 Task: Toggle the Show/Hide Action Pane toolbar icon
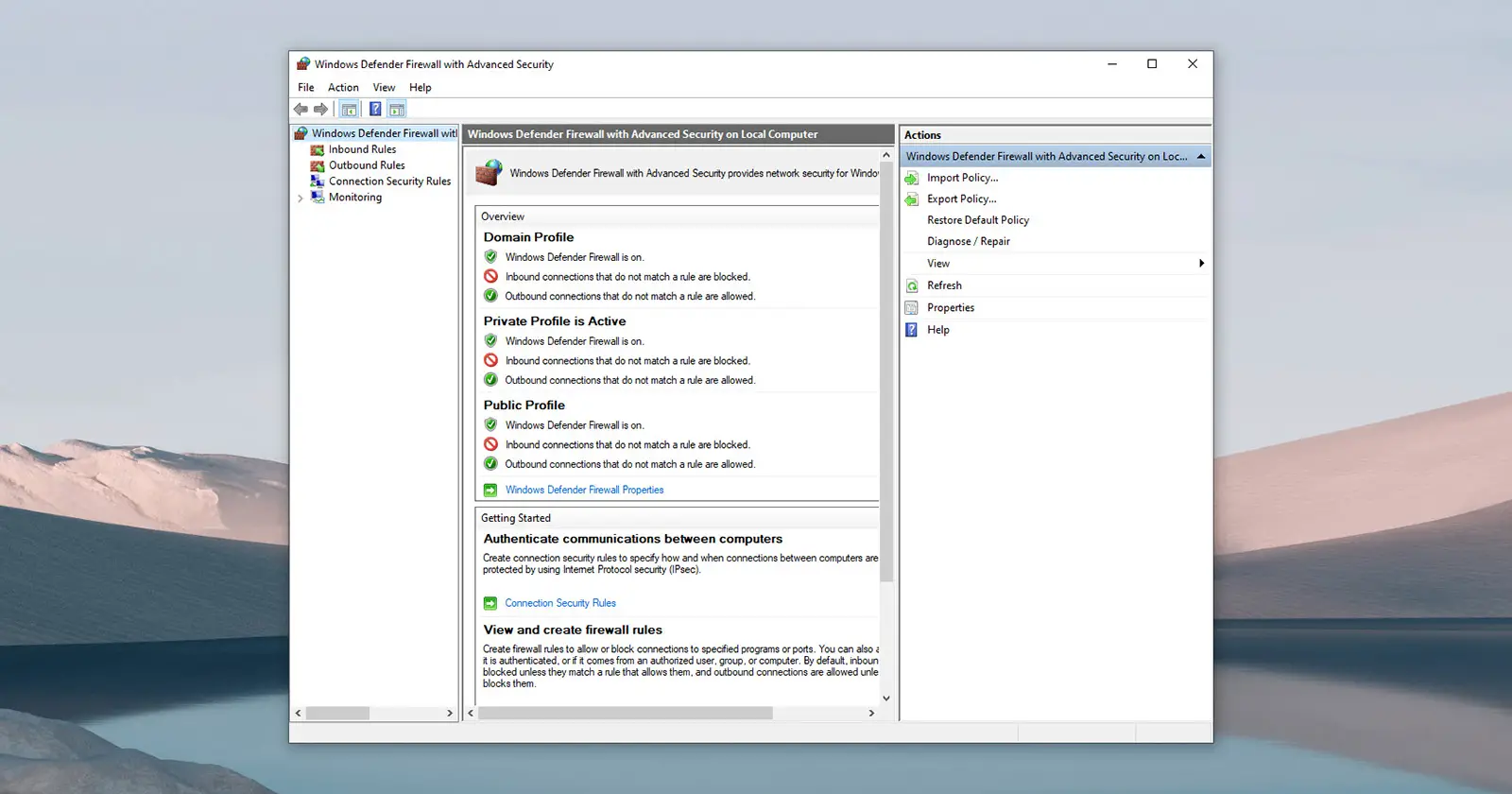coord(397,110)
